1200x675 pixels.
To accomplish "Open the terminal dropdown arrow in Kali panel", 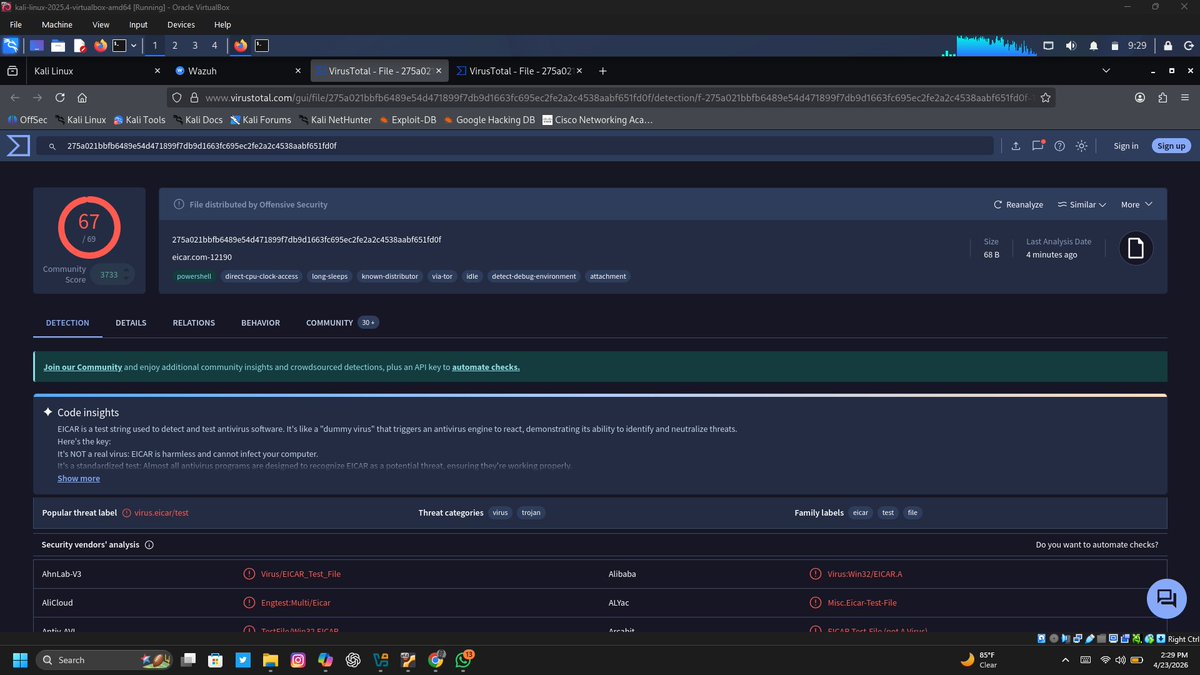I will [133, 45].
